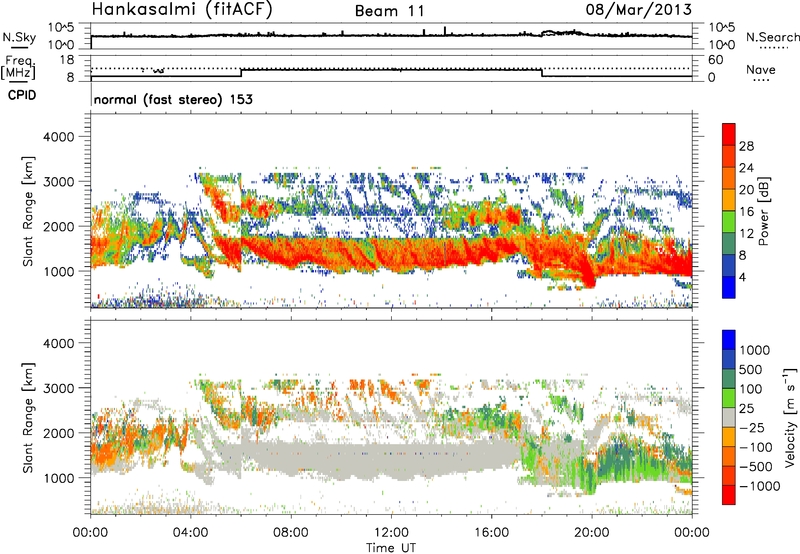
Task: Pick the gray segment of the Velocity color bar
Action: (x=729, y=417)
